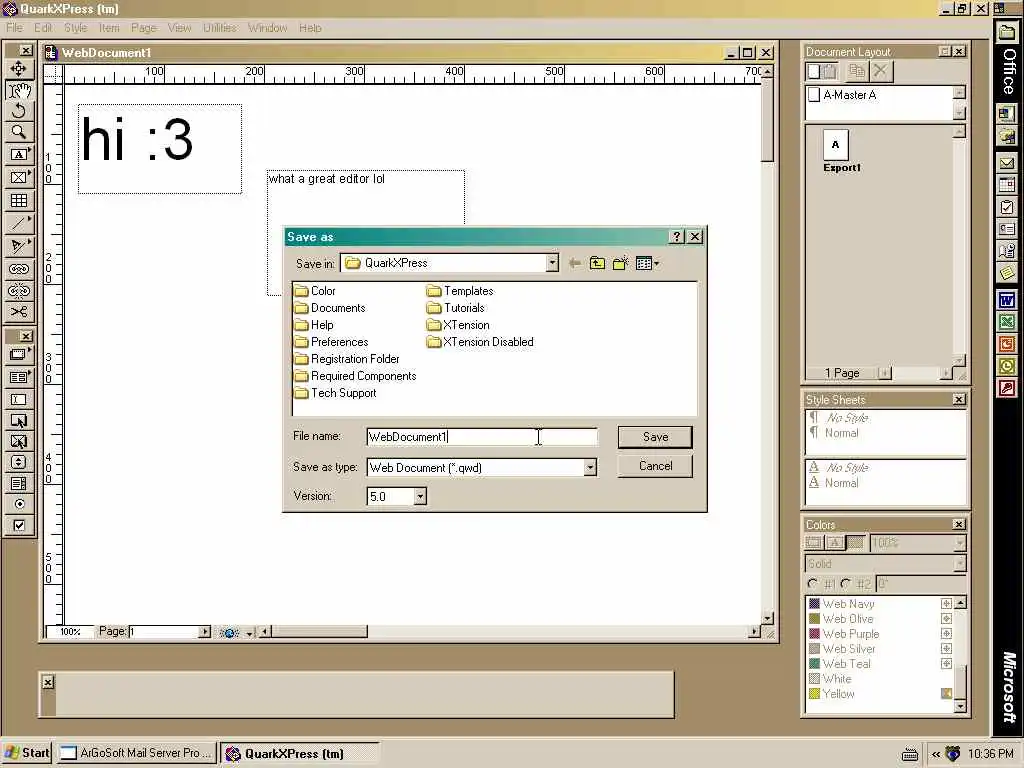
Task: Click text color 'A' button in Colors palette
Action: 835,543
